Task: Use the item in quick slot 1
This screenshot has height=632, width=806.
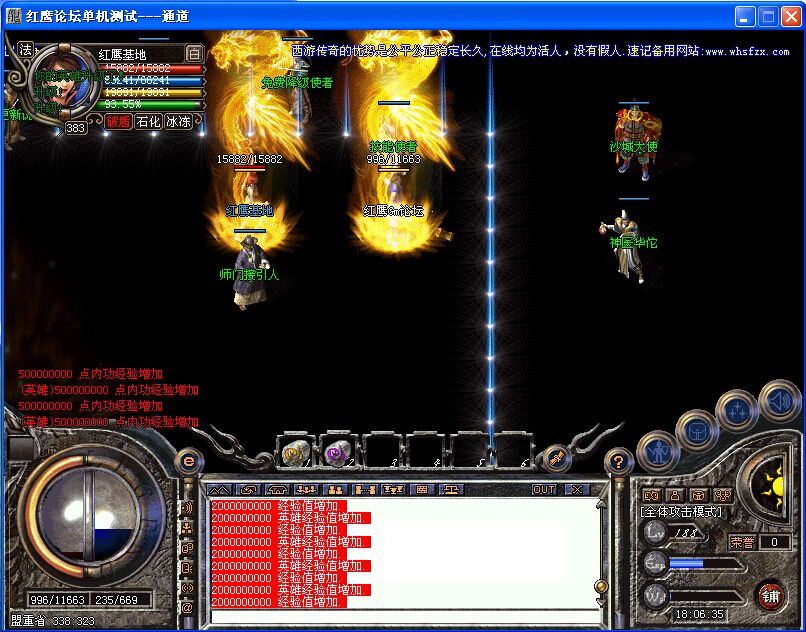Action: click(x=294, y=452)
